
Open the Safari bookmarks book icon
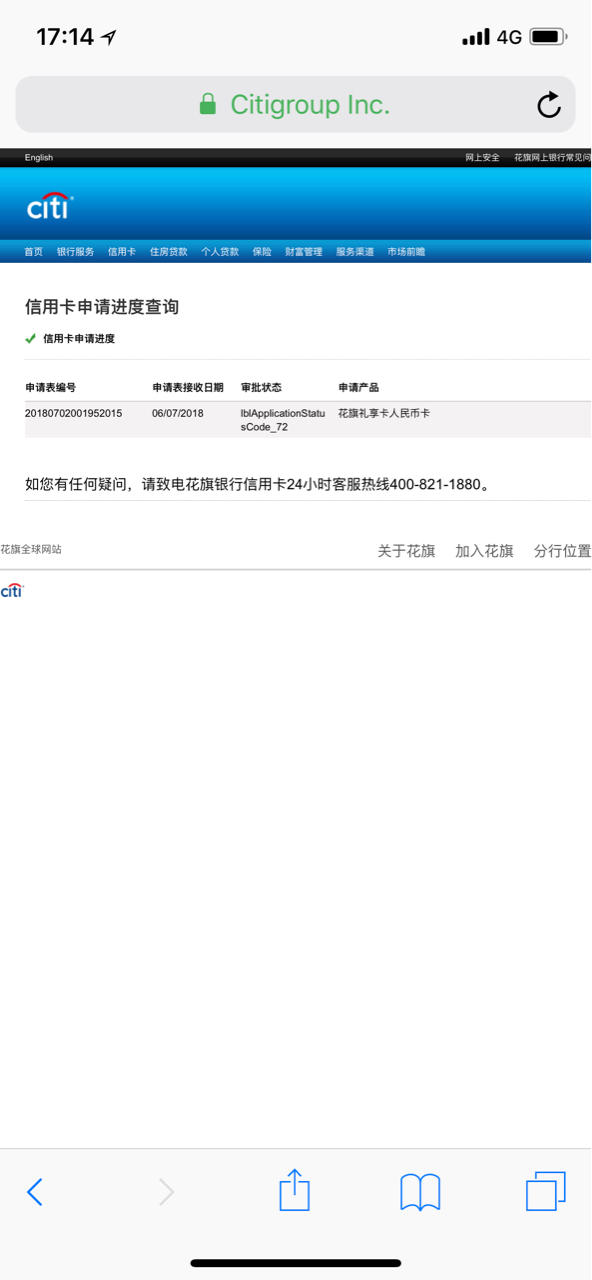420,1193
